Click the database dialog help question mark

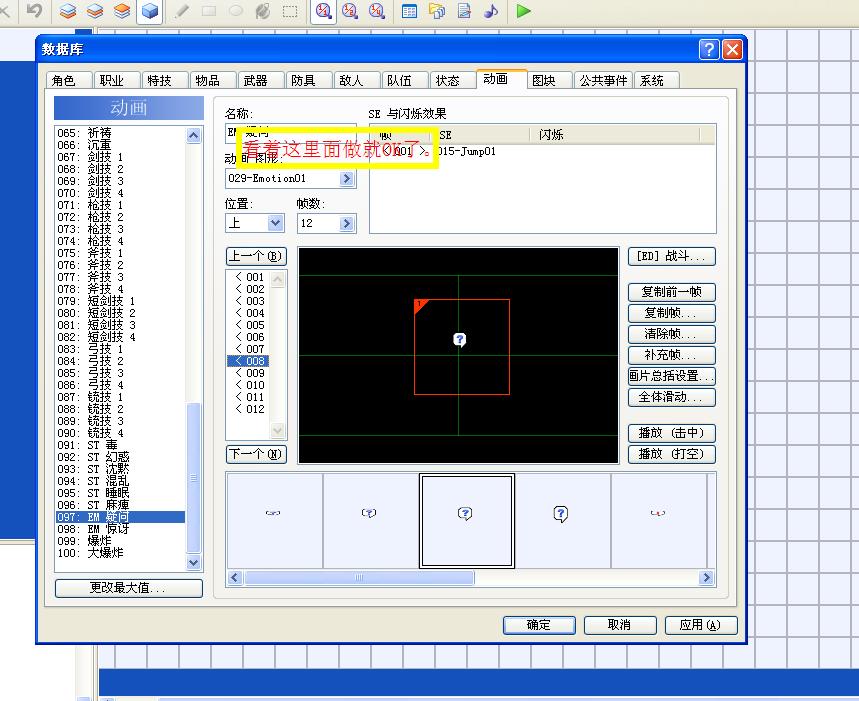click(709, 50)
